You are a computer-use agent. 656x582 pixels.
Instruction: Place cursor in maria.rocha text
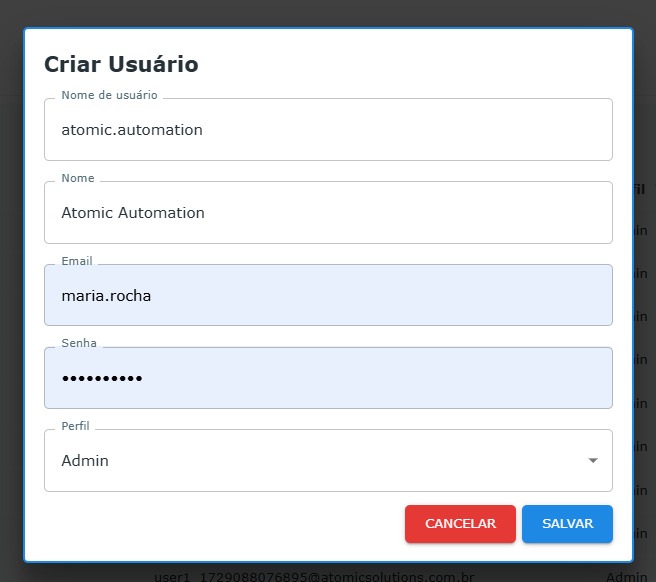106,296
